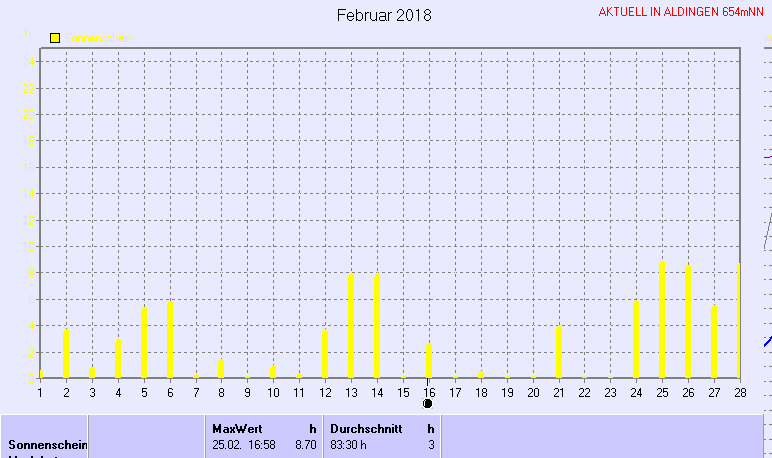Click the 24 hour y-axis label

(x=30, y=62)
